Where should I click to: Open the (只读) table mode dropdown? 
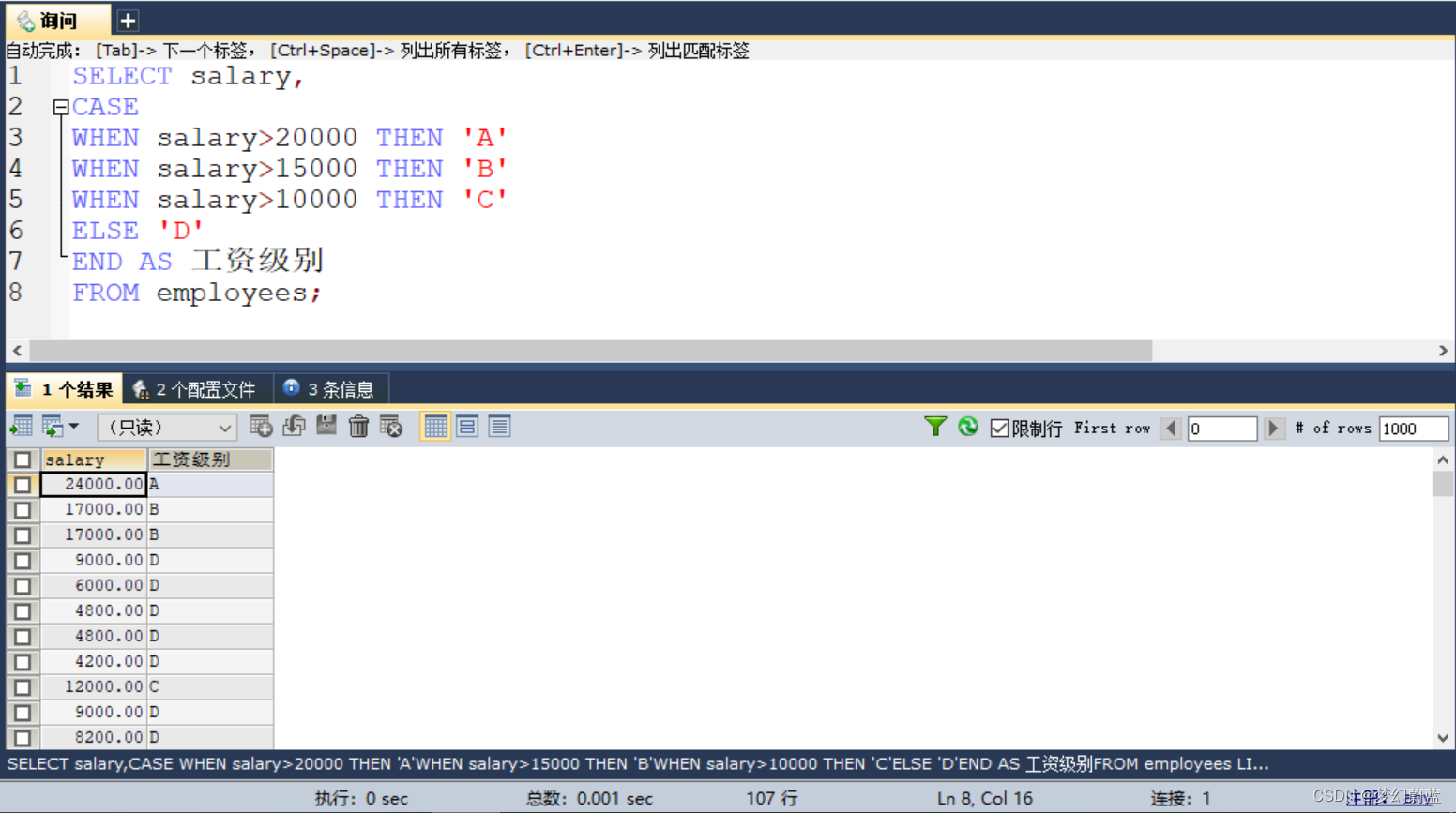(x=167, y=428)
